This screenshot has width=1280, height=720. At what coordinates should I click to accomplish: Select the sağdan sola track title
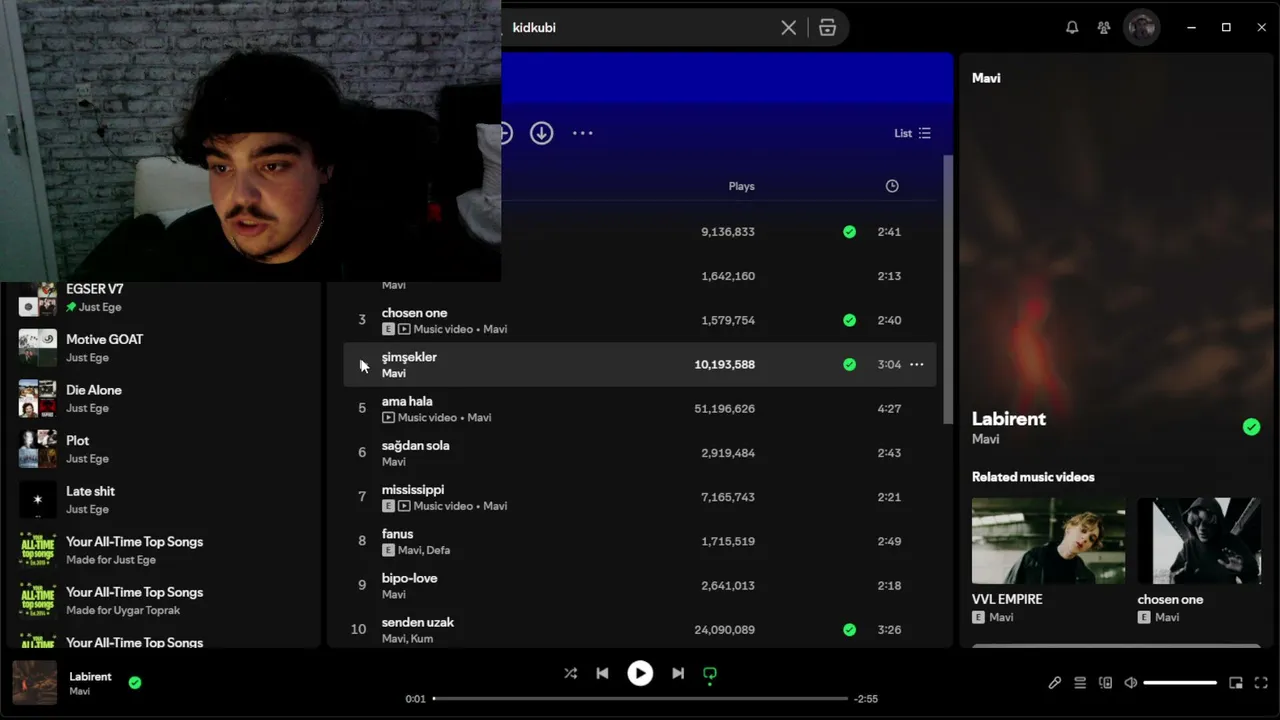click(415, 445)
